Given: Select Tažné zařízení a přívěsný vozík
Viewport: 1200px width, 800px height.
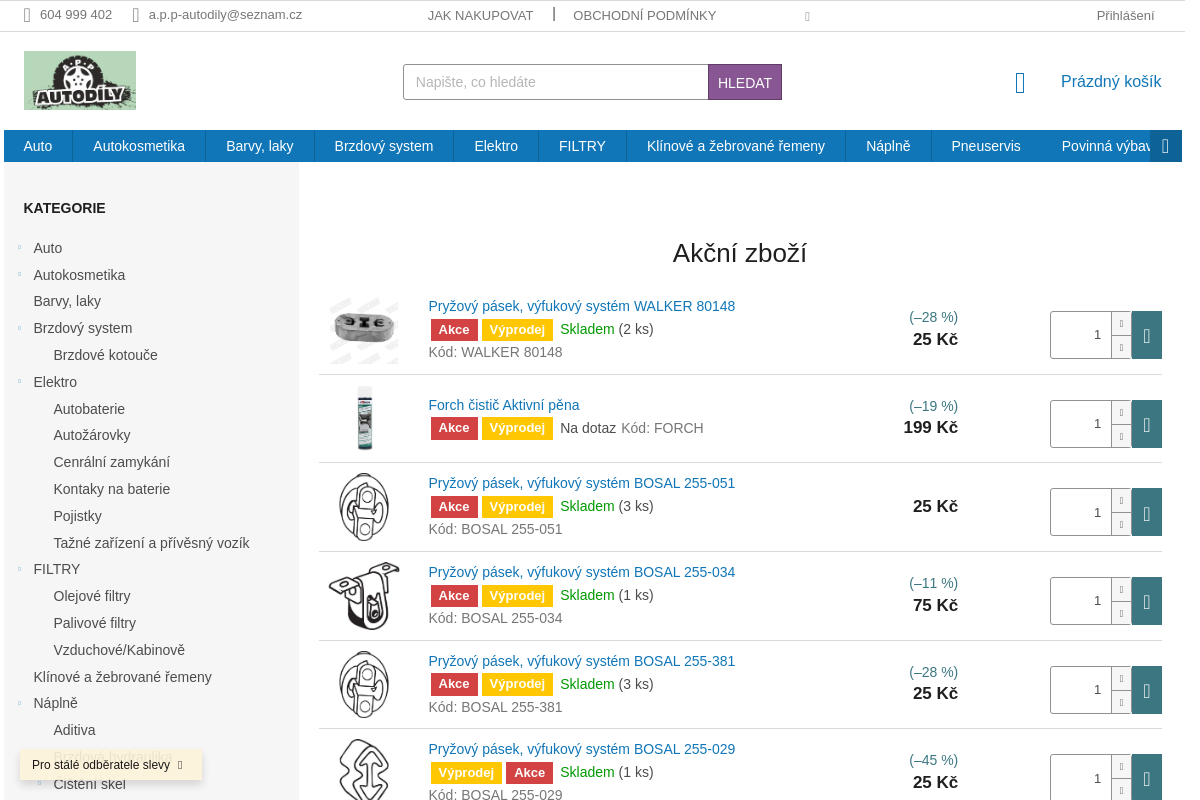Looking at the screenshot, I should tap(151, 543).
